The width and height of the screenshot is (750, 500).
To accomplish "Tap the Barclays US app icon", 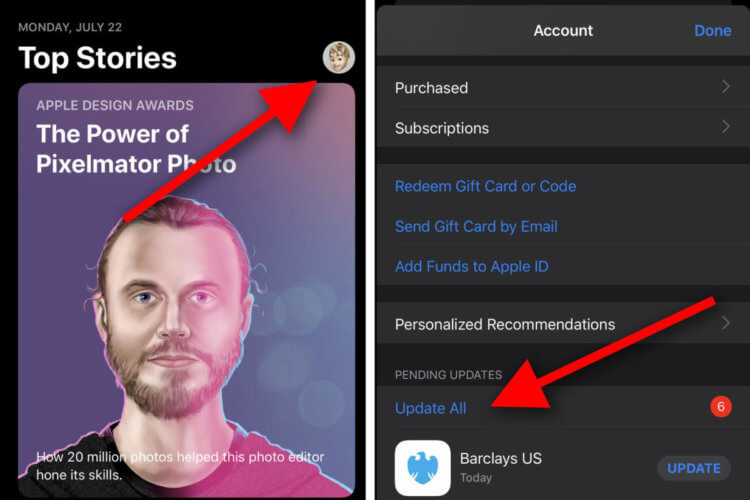I will click(422, 468).
